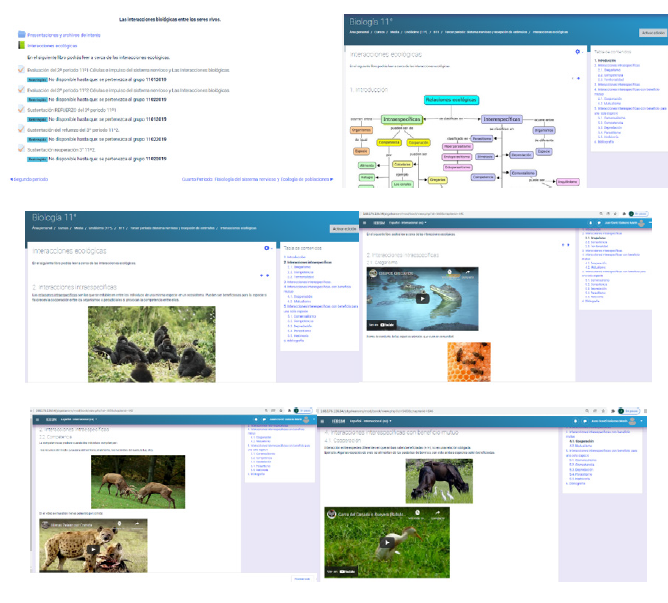Click hamburger menu icon above crocodile video page

pyautogui.click(x=366, y=221)
